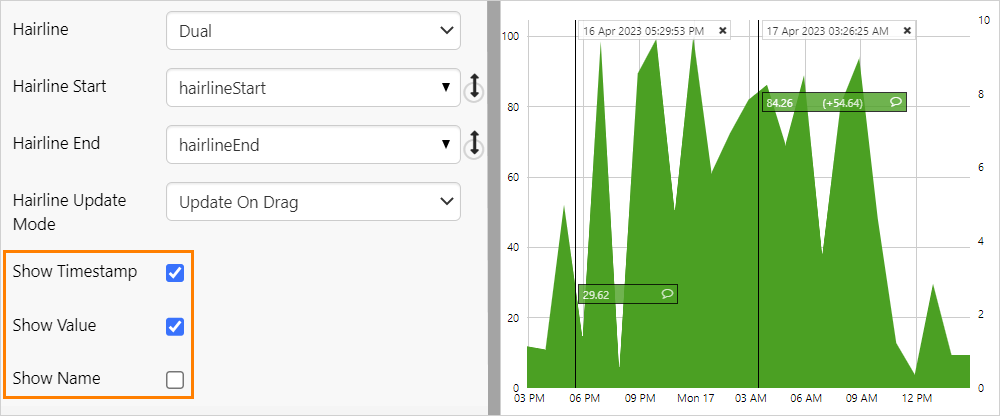The height and width of the screenshot is (416, 1000).
Task: Click the 29.62 hairline value label
Action: [628, 294]
